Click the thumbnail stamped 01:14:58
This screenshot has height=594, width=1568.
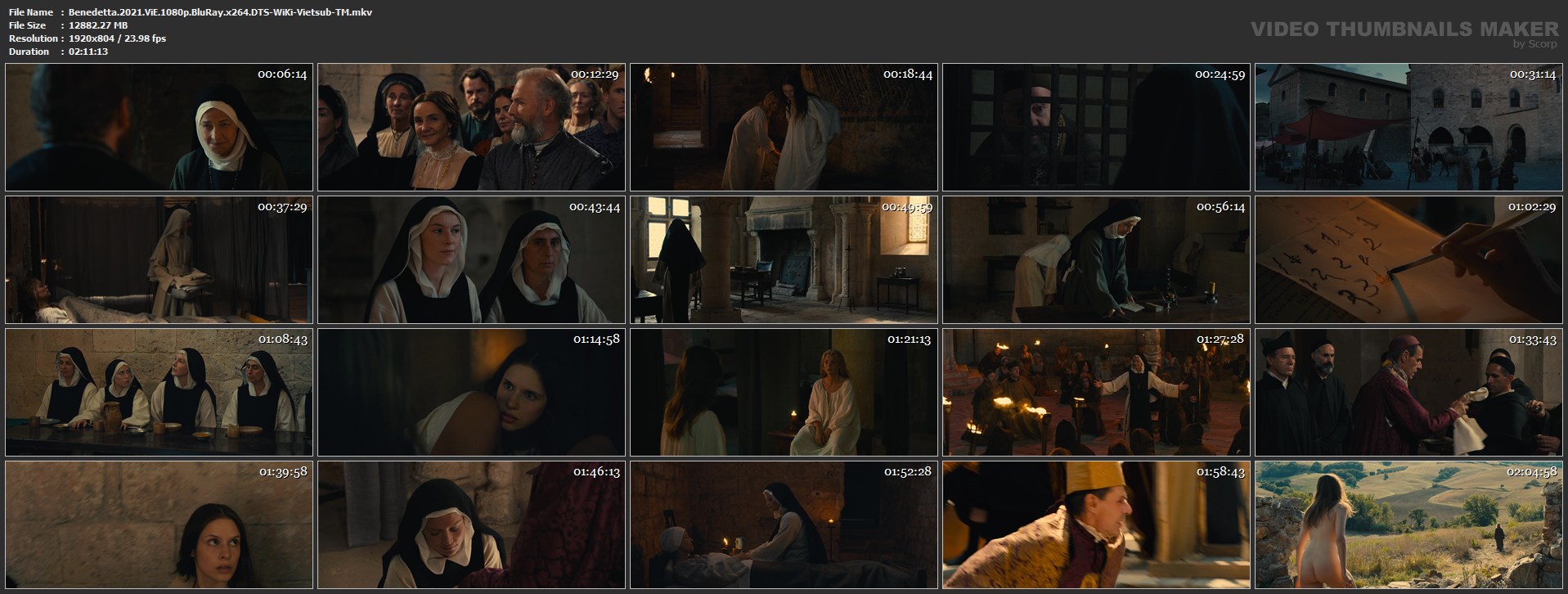[x=471, y=392]
